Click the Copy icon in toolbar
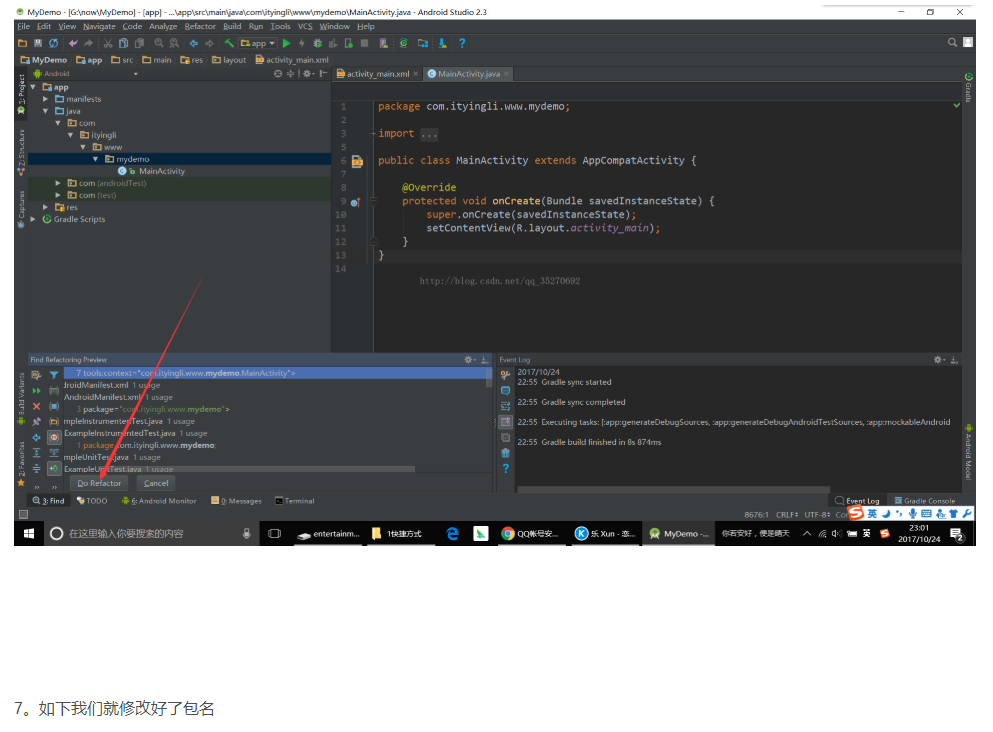This screenshot has width=993, height=732. pyautogui.click(x=123, y=43)
